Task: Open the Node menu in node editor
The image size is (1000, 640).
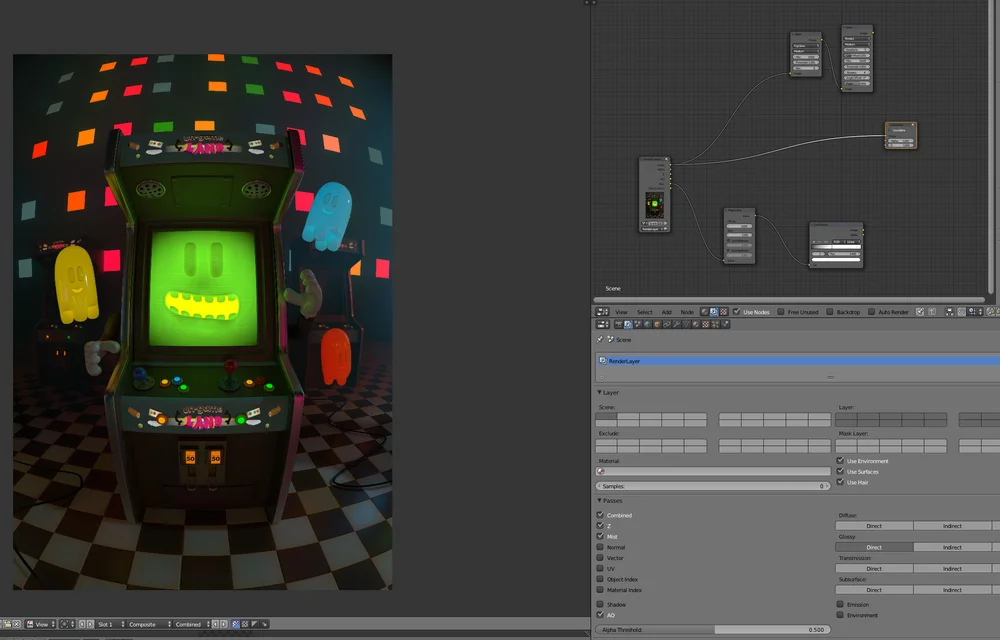Action: pos(687,312)
